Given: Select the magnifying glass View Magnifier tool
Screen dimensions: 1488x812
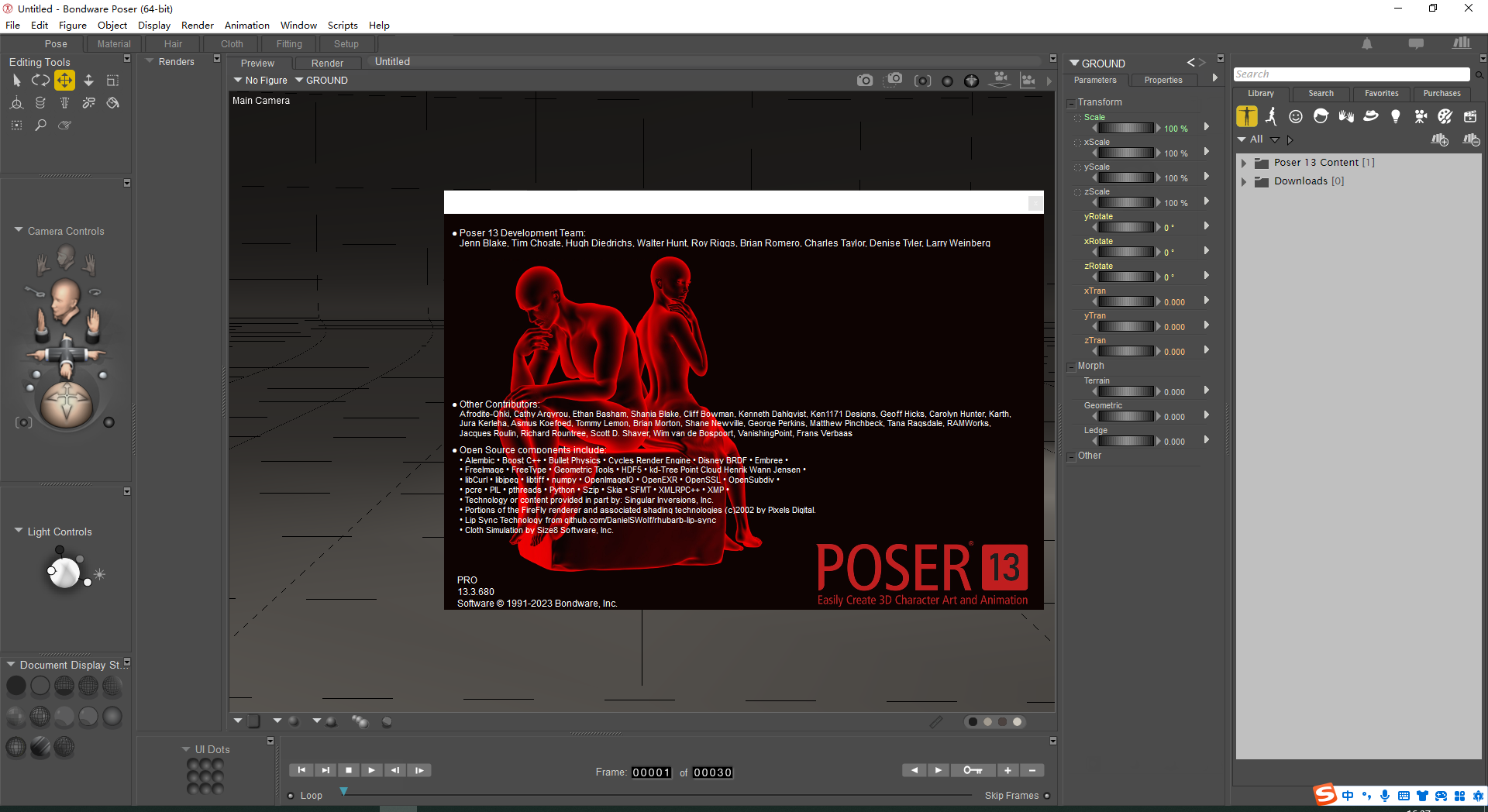Looking at the screenshot, I should 40,125.
